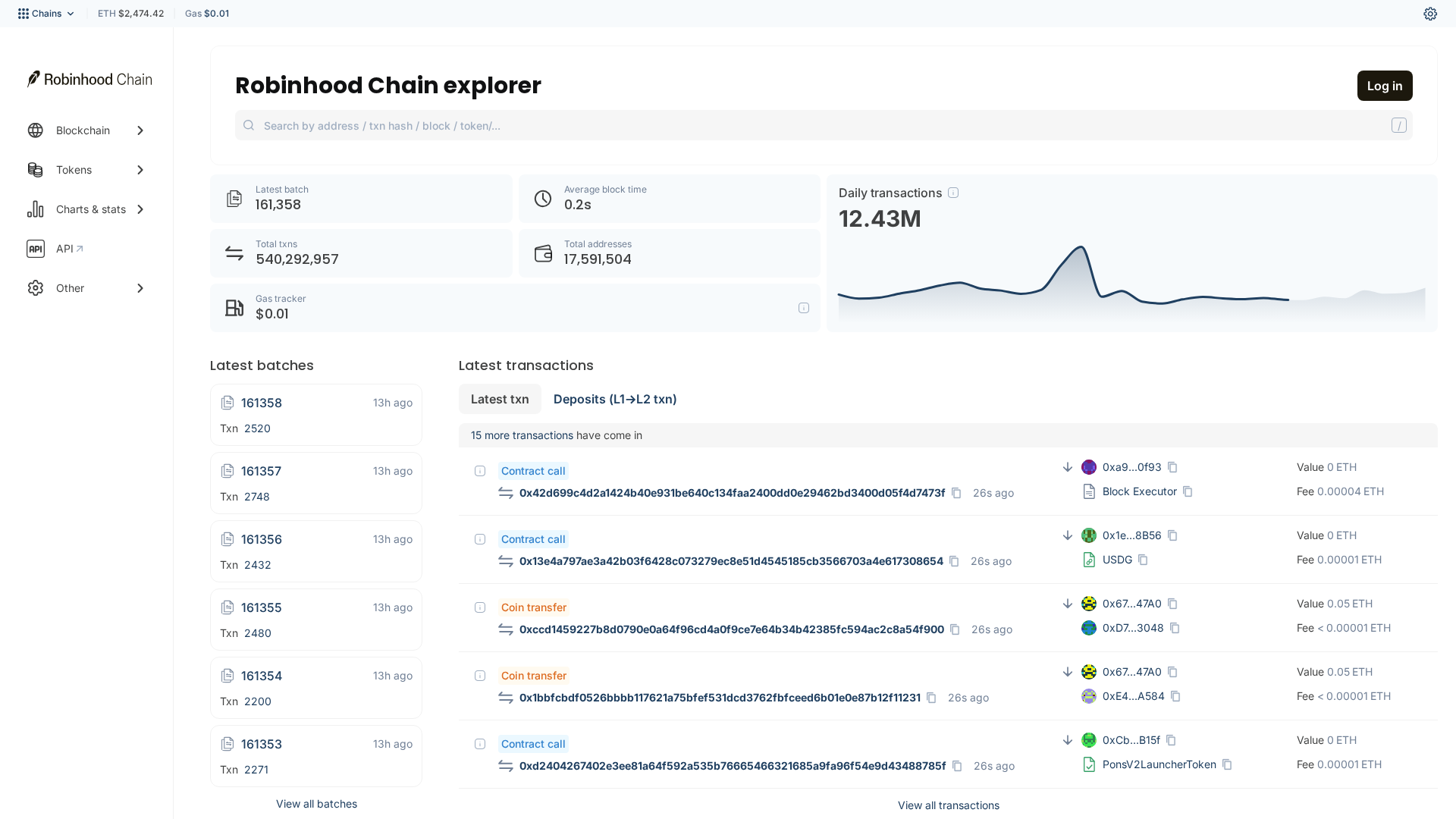Viewport: 1456px width, 819px height.
Task: Copy USDG token address
Action: [1143, 560]
